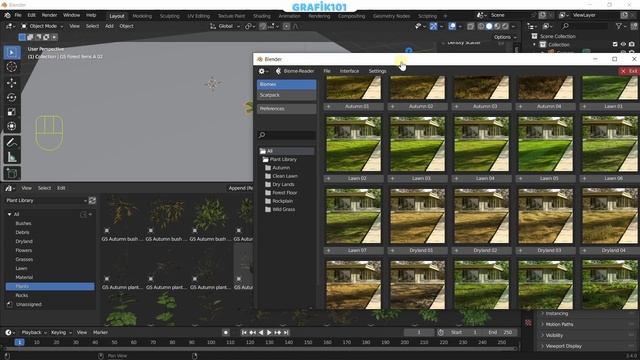Viewport: 640px width, 360px height.
Task: Select the Grasses catalog
Action: pos(24,260)
